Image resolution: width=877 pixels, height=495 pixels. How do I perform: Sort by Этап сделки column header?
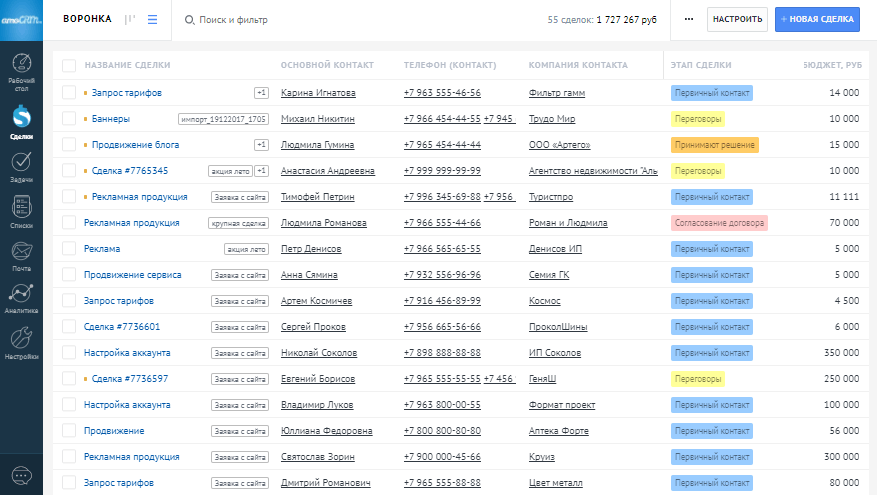pos(701,66)
